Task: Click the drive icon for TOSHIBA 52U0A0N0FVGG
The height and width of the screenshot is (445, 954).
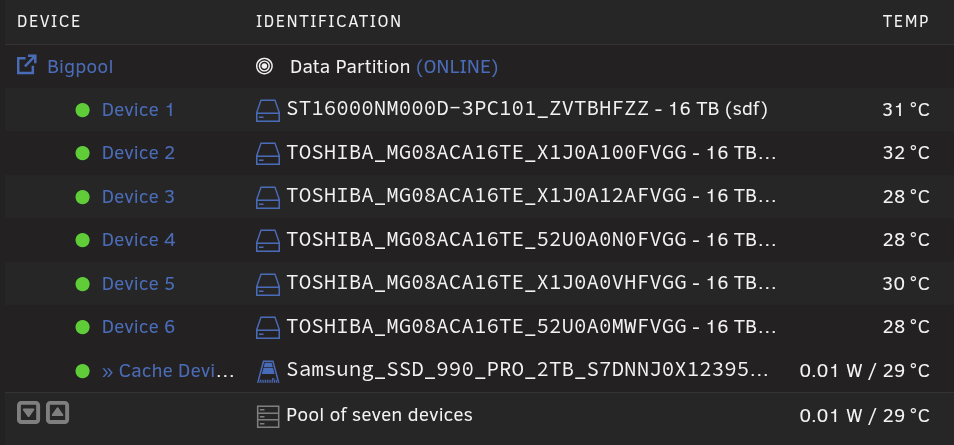Action: point(268,240)
